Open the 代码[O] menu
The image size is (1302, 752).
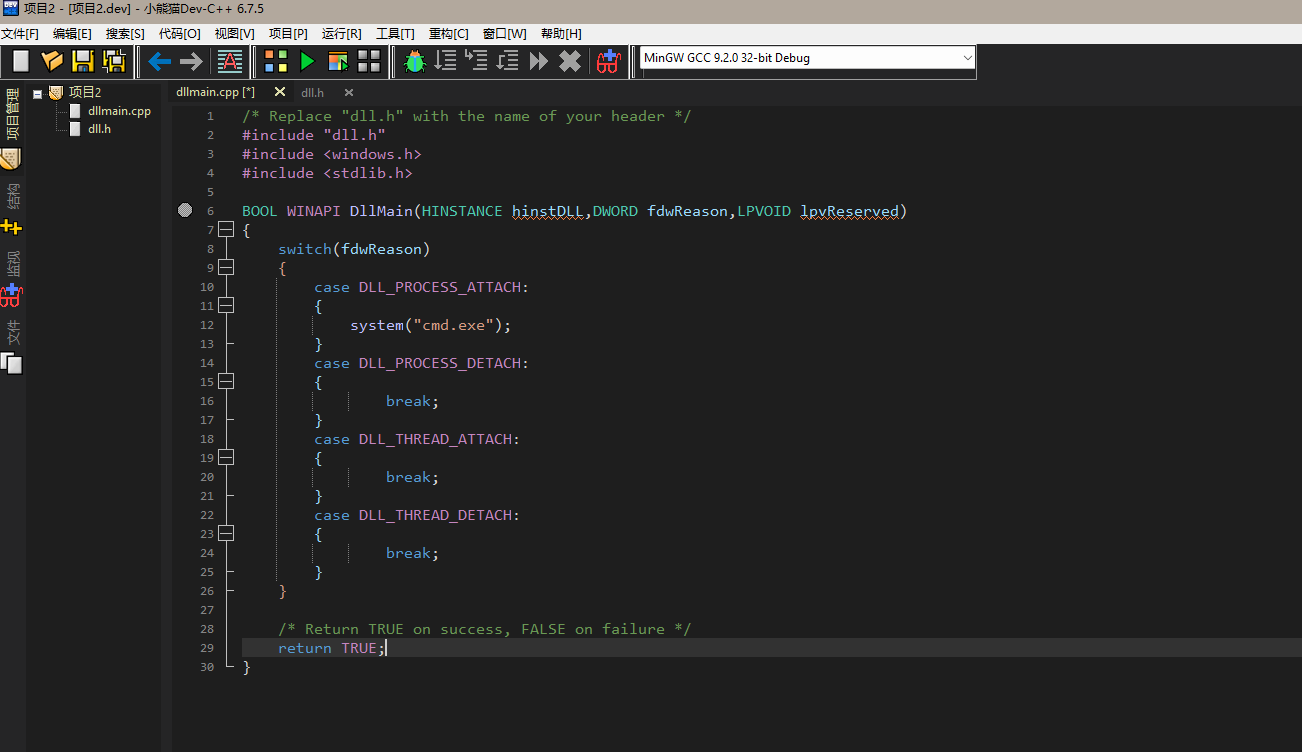click(x=179, y=34)
